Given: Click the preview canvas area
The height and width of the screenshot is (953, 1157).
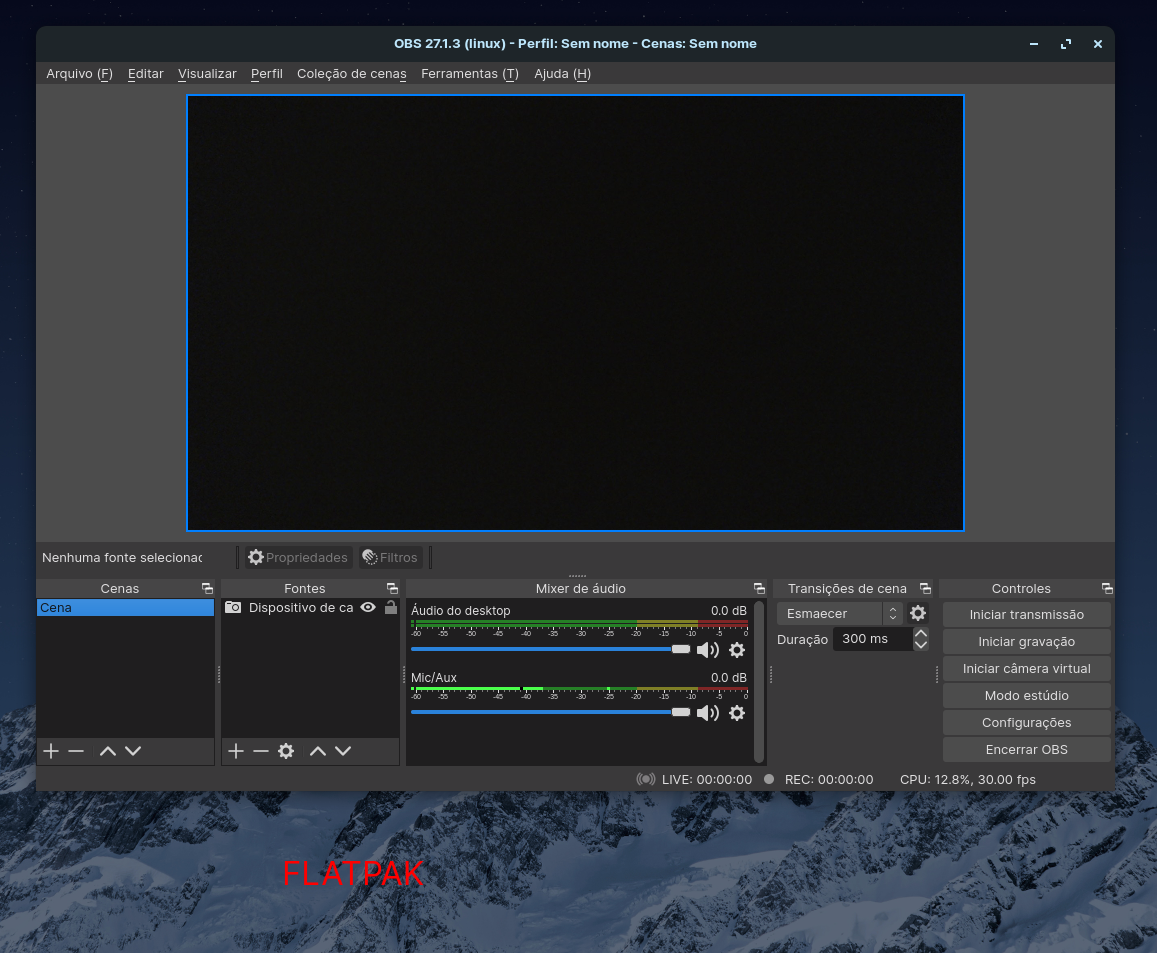Looking at the screenshot, I should coord(575,313).
